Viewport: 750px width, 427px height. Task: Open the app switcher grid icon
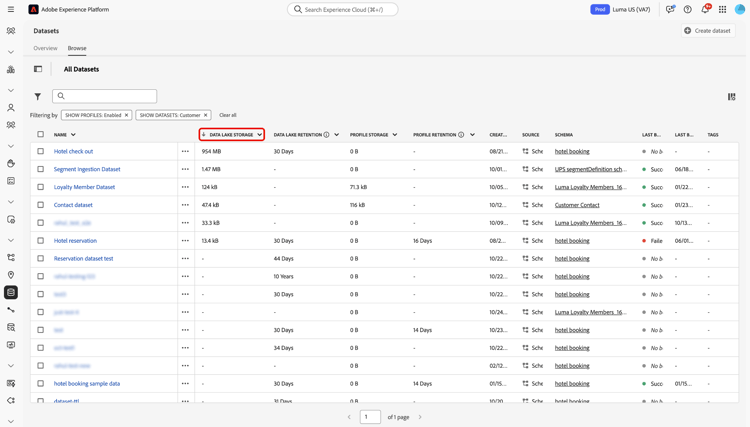[722, 10]
